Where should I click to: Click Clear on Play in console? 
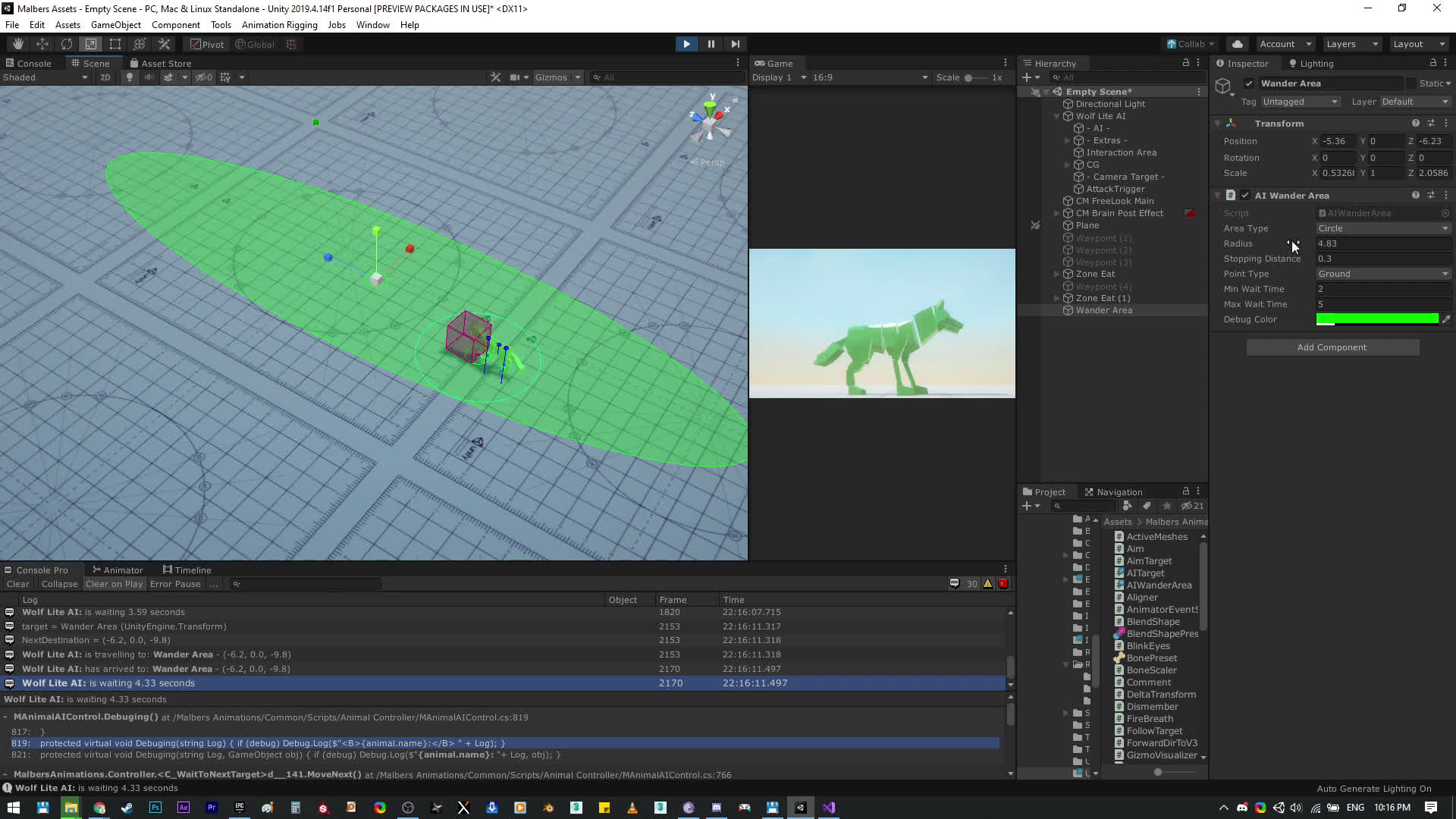click(x=114, y=584)
